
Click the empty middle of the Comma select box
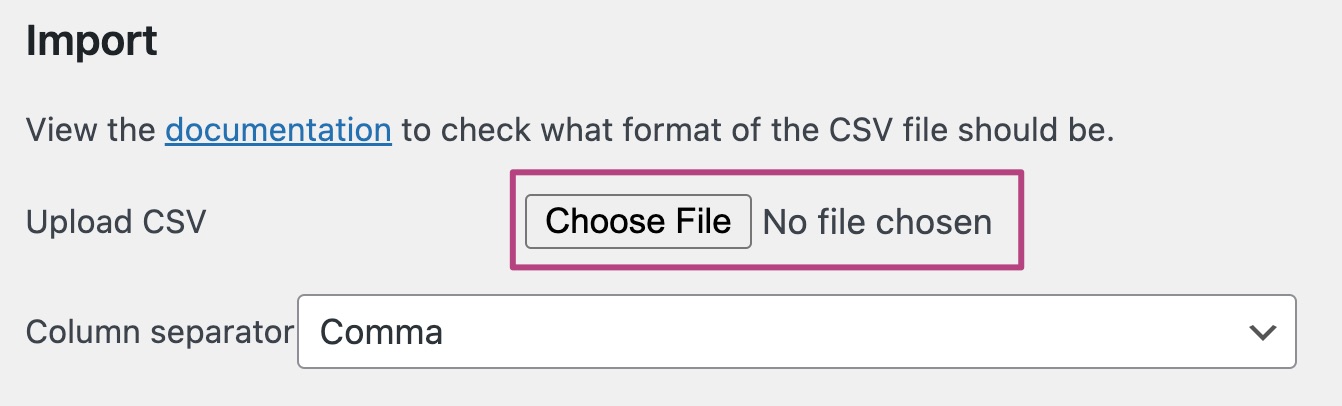tap(800, 331)
